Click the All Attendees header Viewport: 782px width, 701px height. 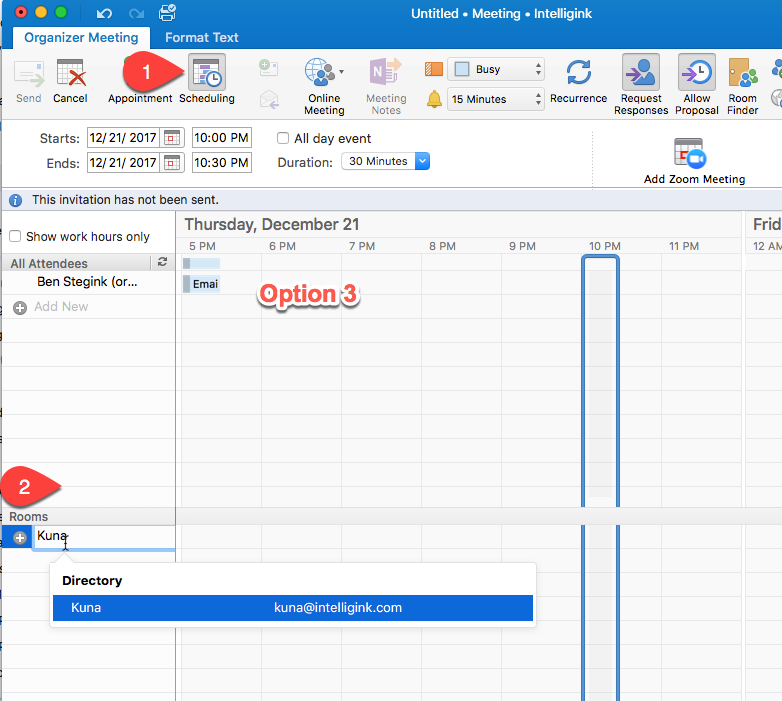pos(49,263)
